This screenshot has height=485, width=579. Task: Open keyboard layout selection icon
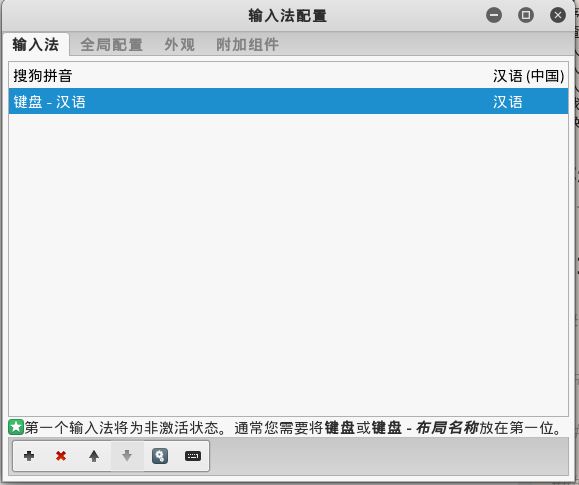[193, 456]
